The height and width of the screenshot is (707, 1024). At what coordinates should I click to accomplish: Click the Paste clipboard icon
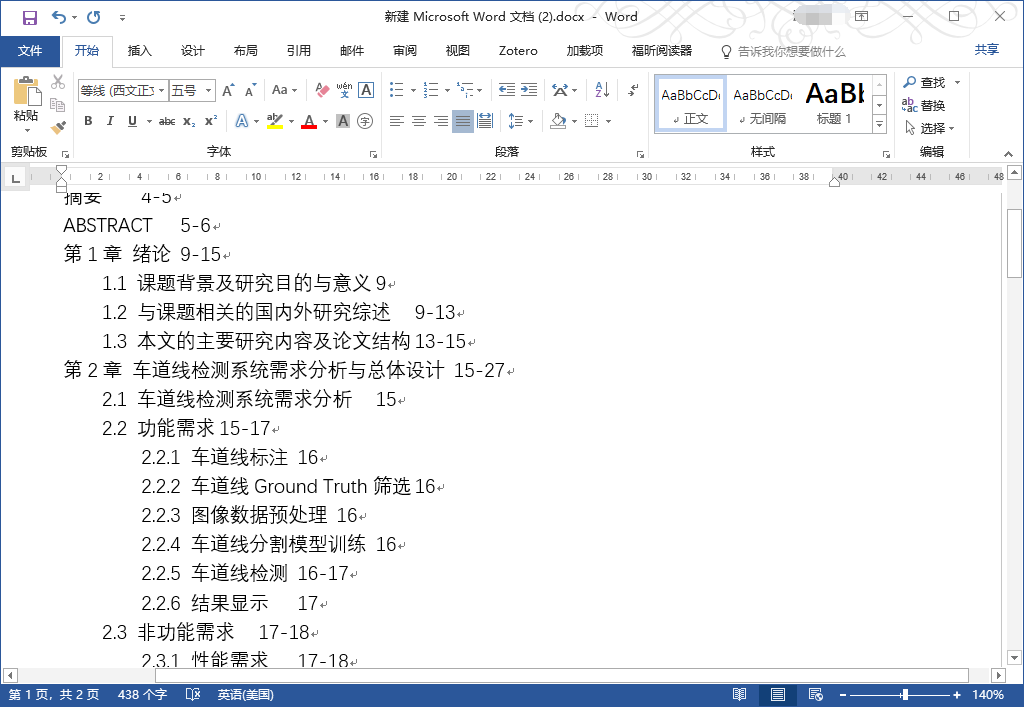click(x=26, y=92)
